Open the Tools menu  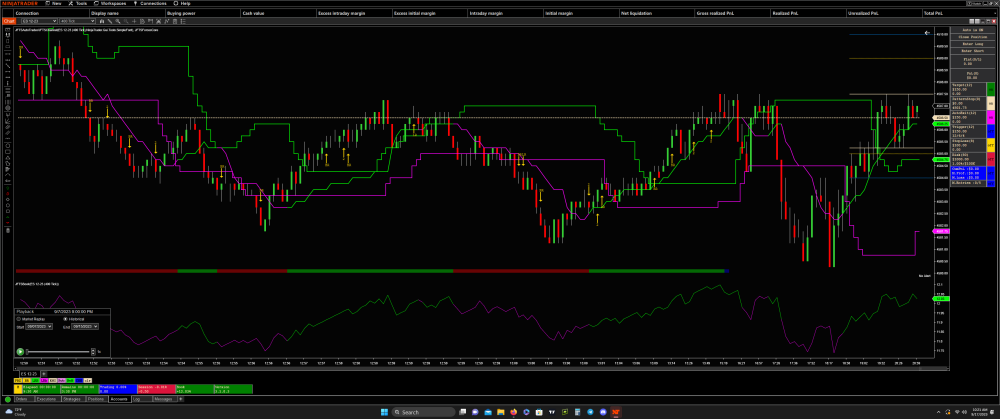coord(81,3)
